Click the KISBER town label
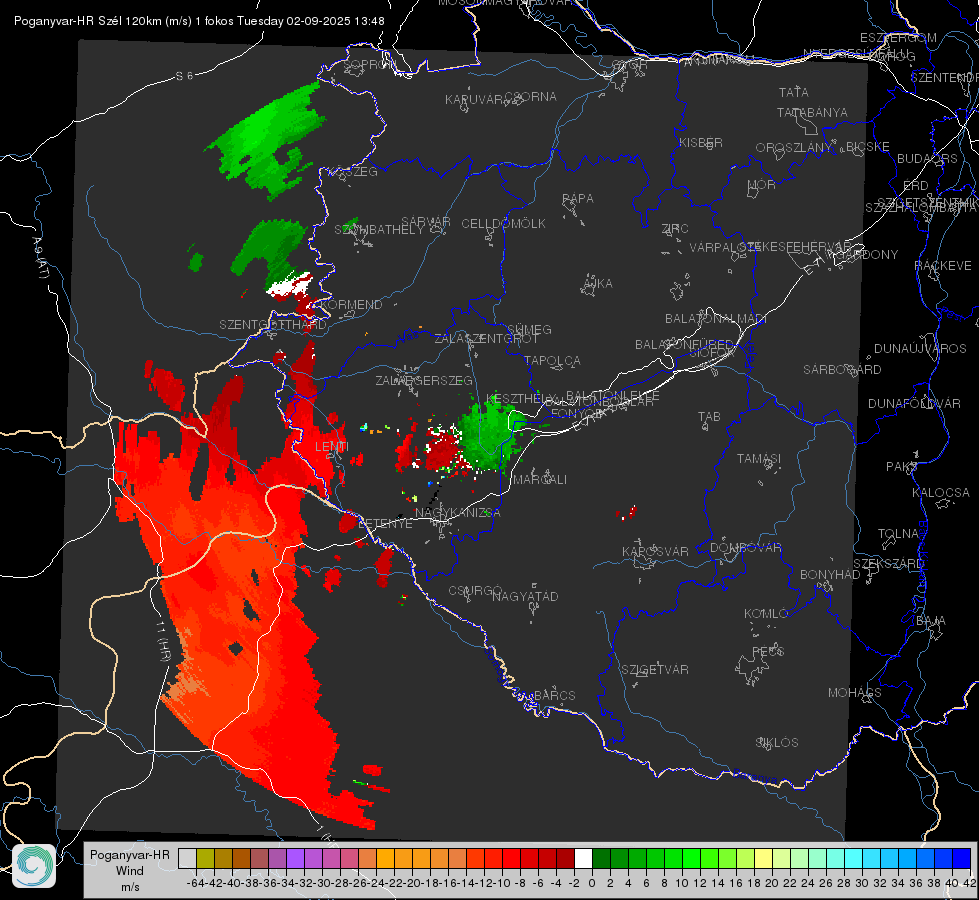The image size is (979, 900). tap(701, 142)
